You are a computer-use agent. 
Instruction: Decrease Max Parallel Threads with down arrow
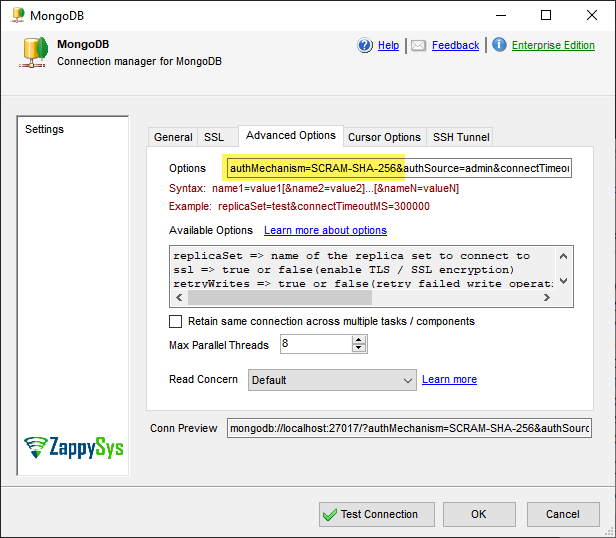tap(359, 348)
